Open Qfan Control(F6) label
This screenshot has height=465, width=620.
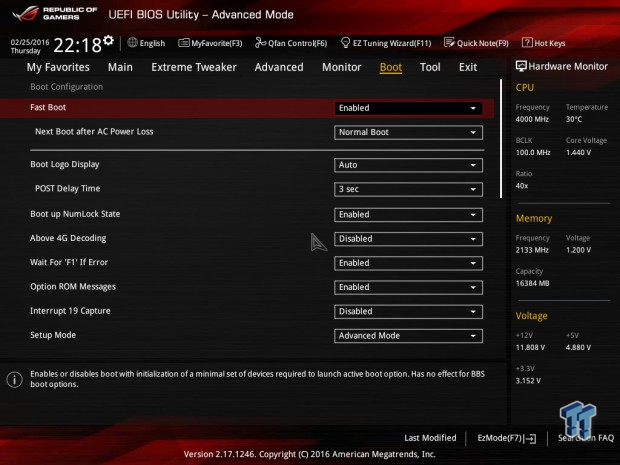(297, 43)
